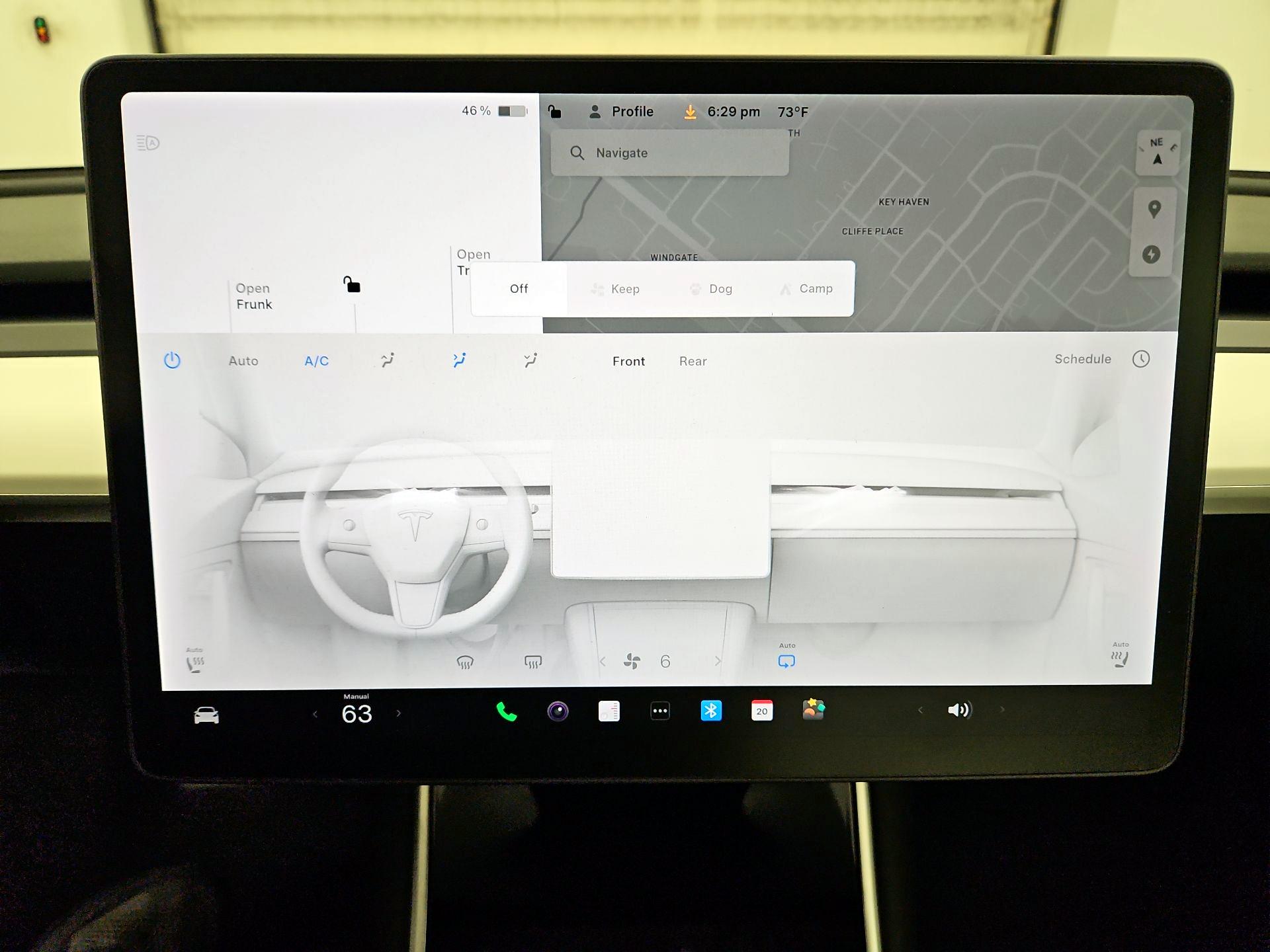Raise temperature with right arrow

398,713
